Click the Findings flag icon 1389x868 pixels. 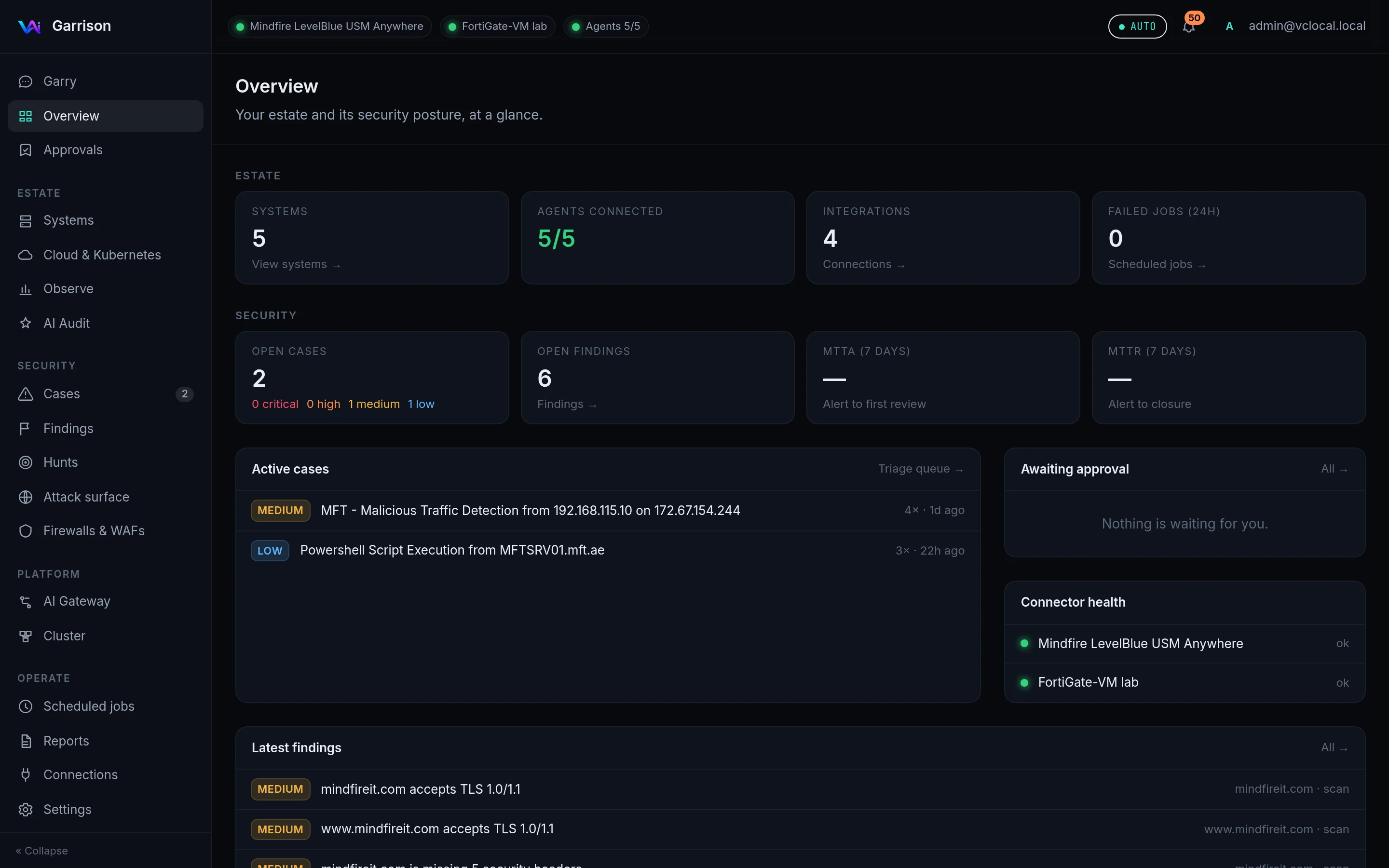click(x=25, y=428)
